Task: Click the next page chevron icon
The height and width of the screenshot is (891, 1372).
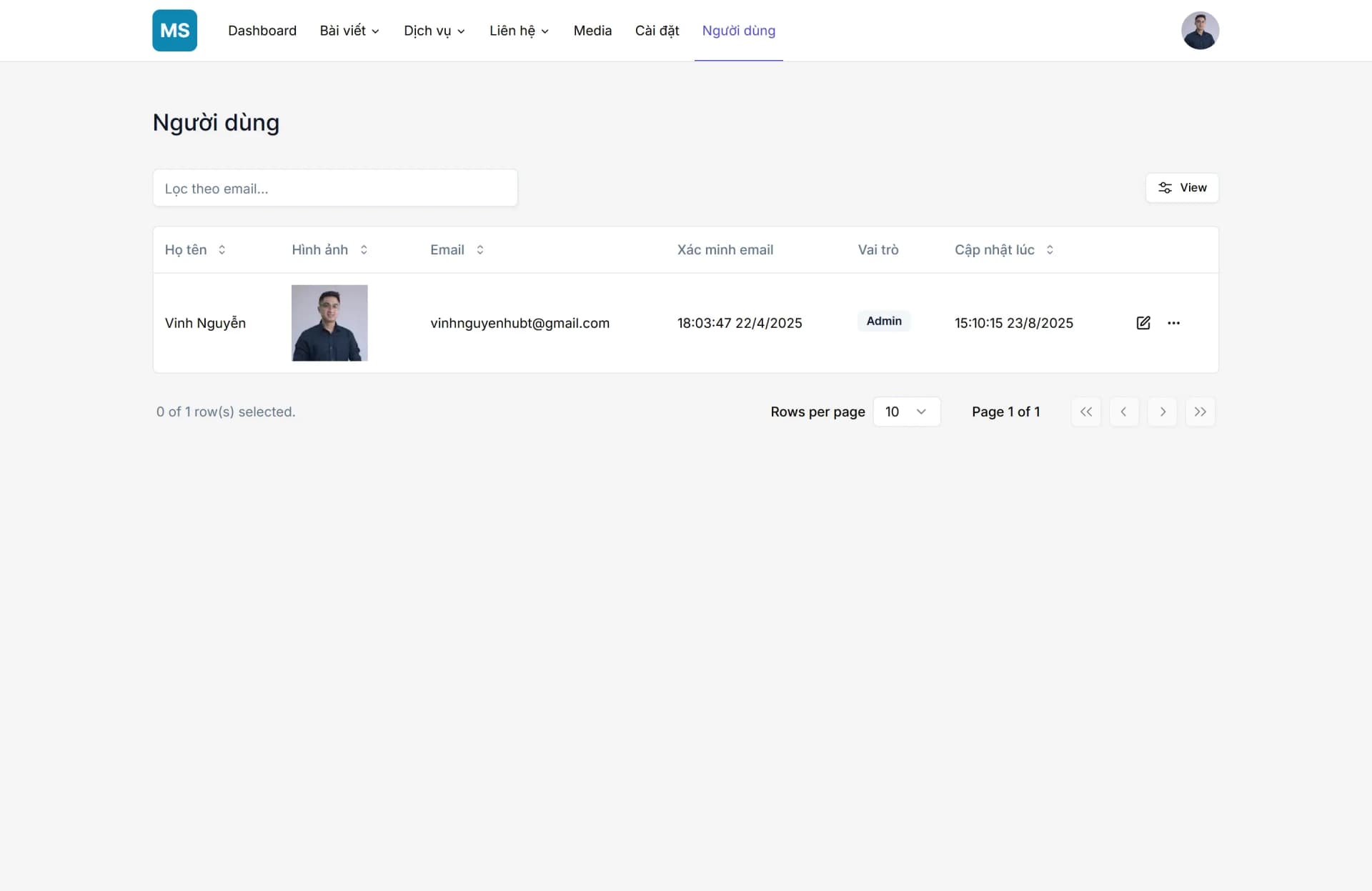Action: [x=1162, y=412]
